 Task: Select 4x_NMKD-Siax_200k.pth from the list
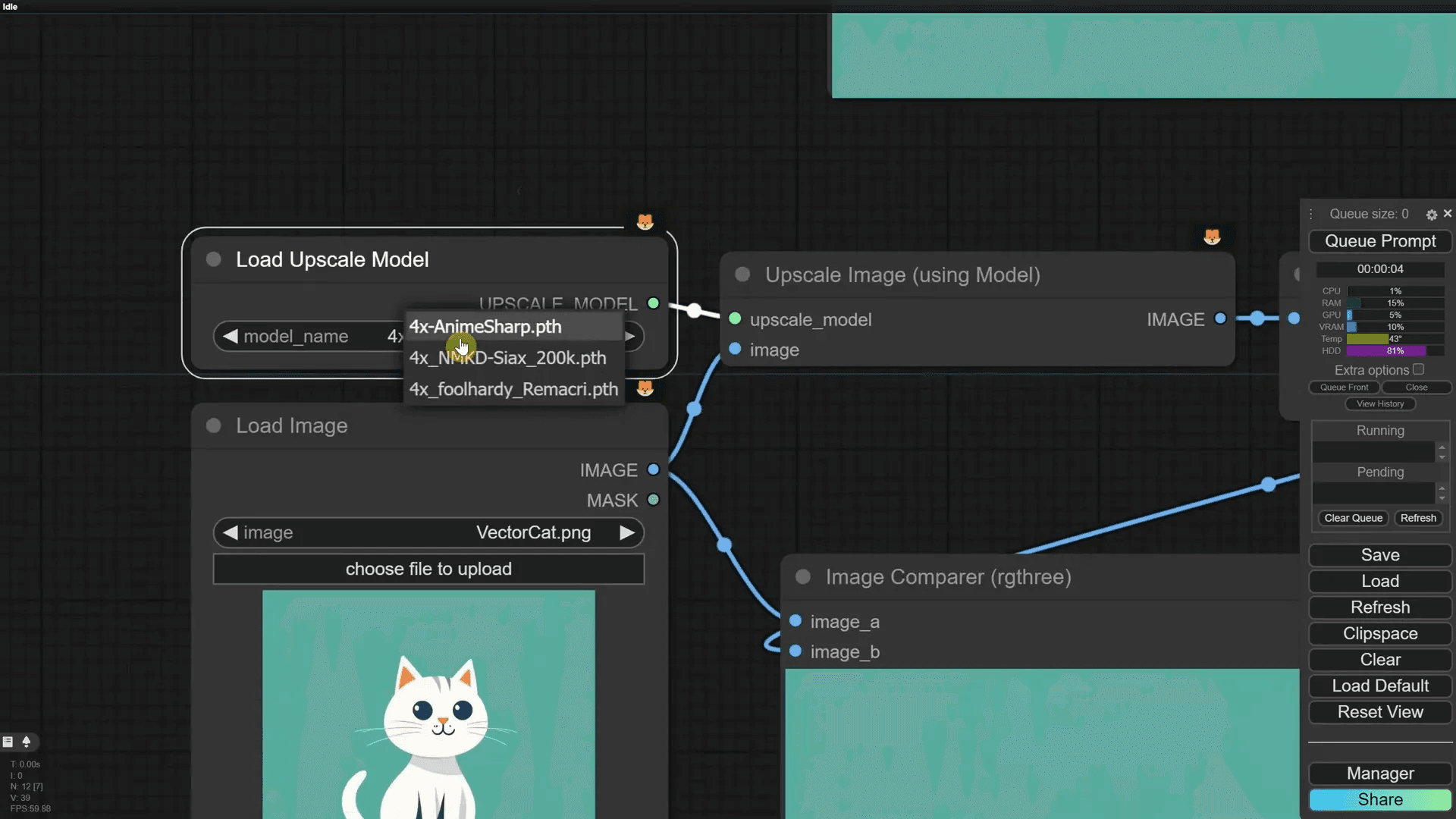click(507, 358)
